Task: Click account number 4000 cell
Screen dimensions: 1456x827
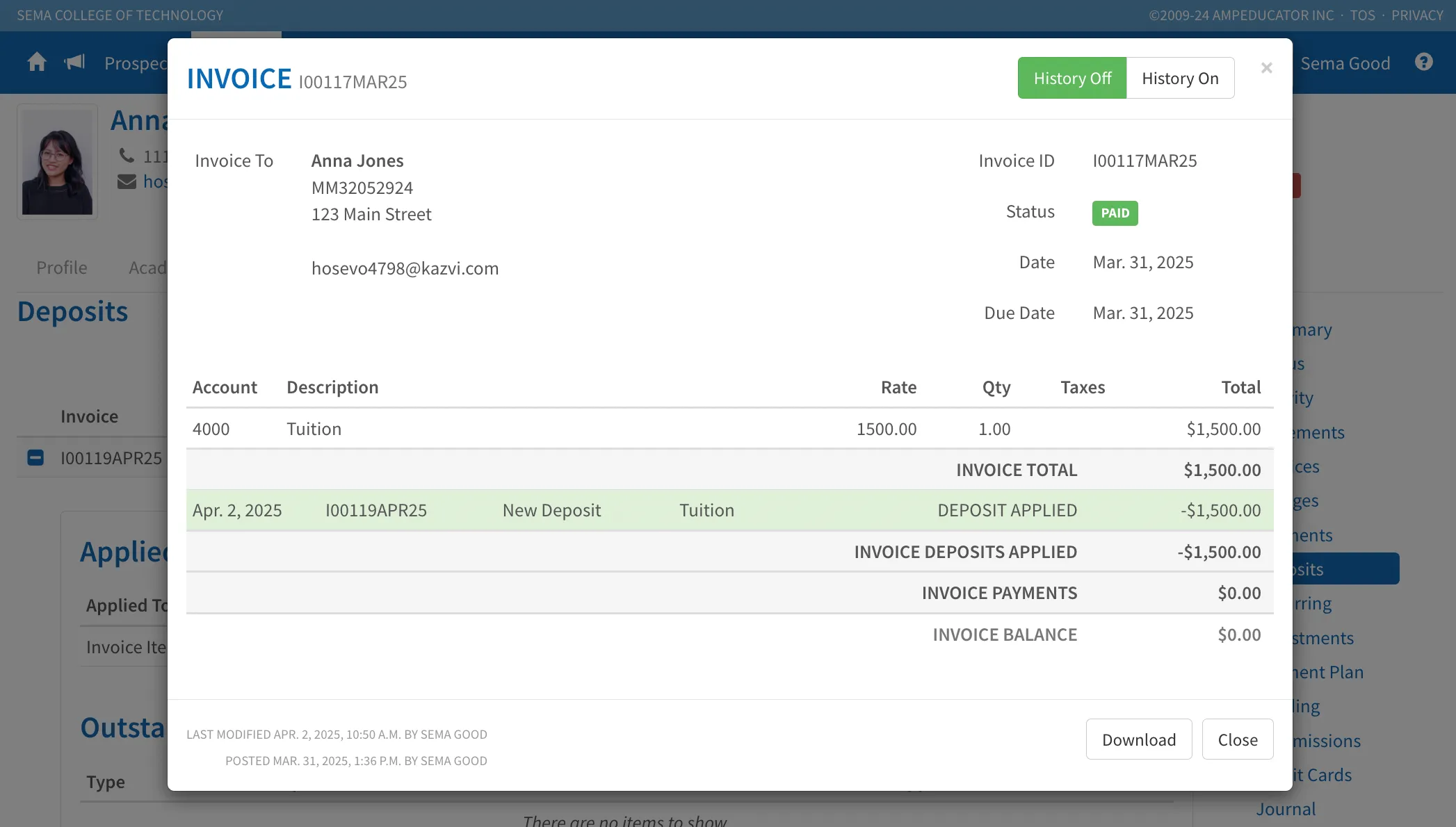Action: point(211,429)
